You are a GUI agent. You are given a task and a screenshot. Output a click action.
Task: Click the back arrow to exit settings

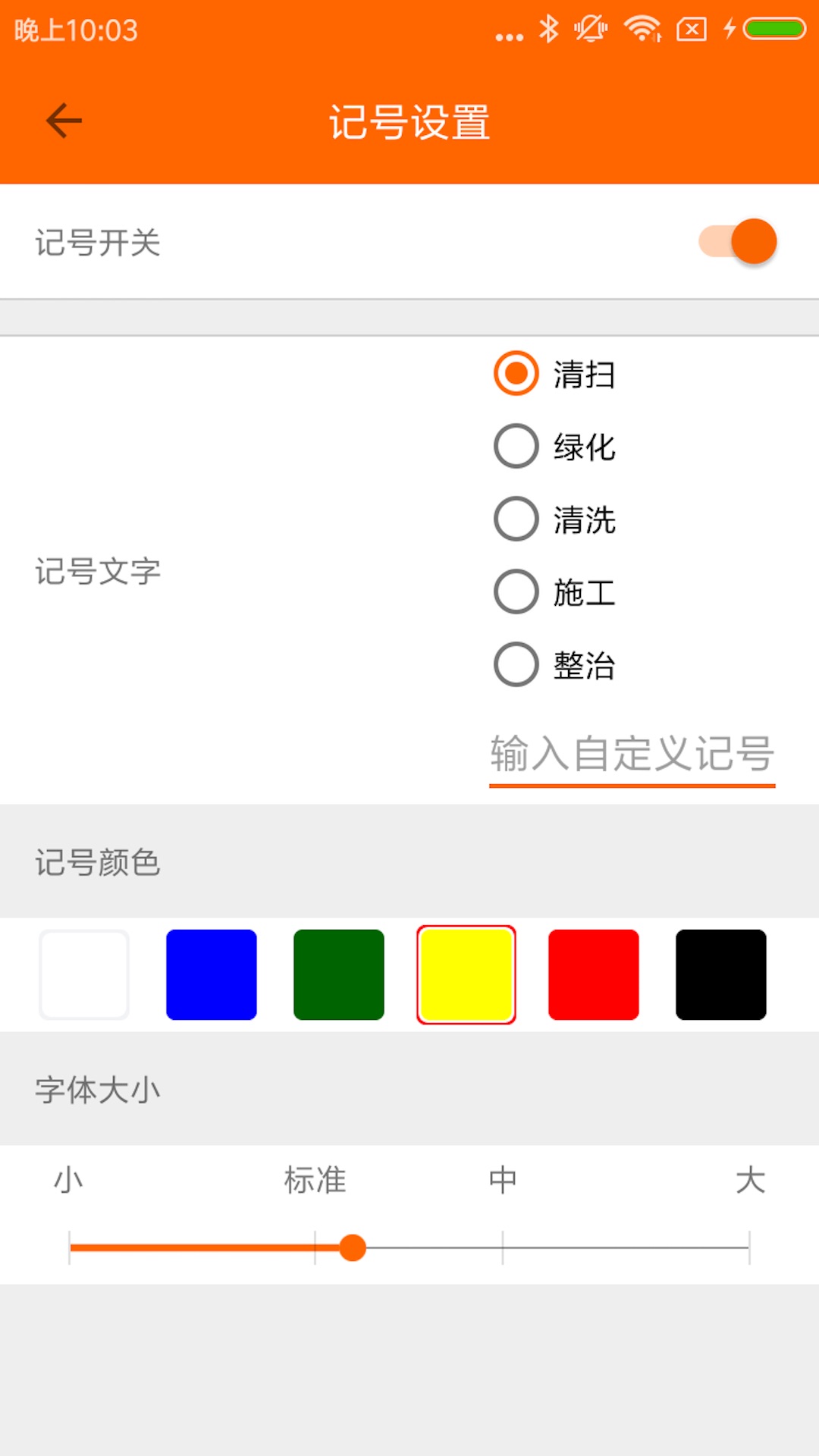click(64, 119)
